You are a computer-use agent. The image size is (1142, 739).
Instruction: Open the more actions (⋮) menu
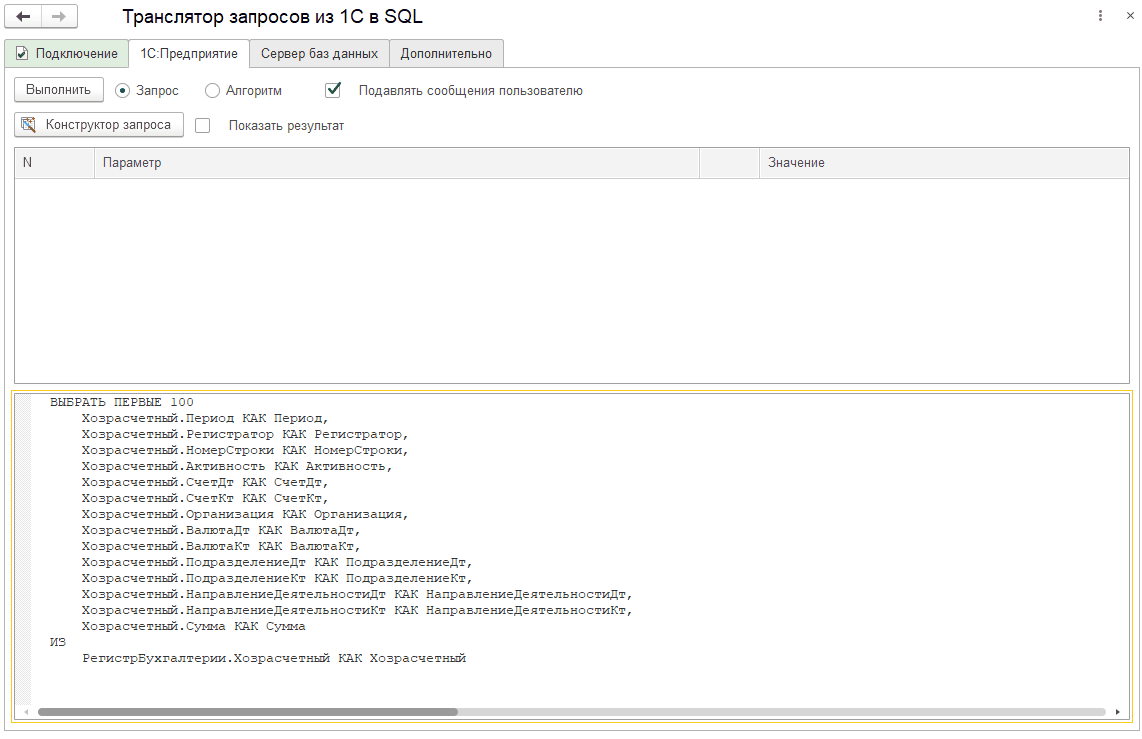(1100, 16)
